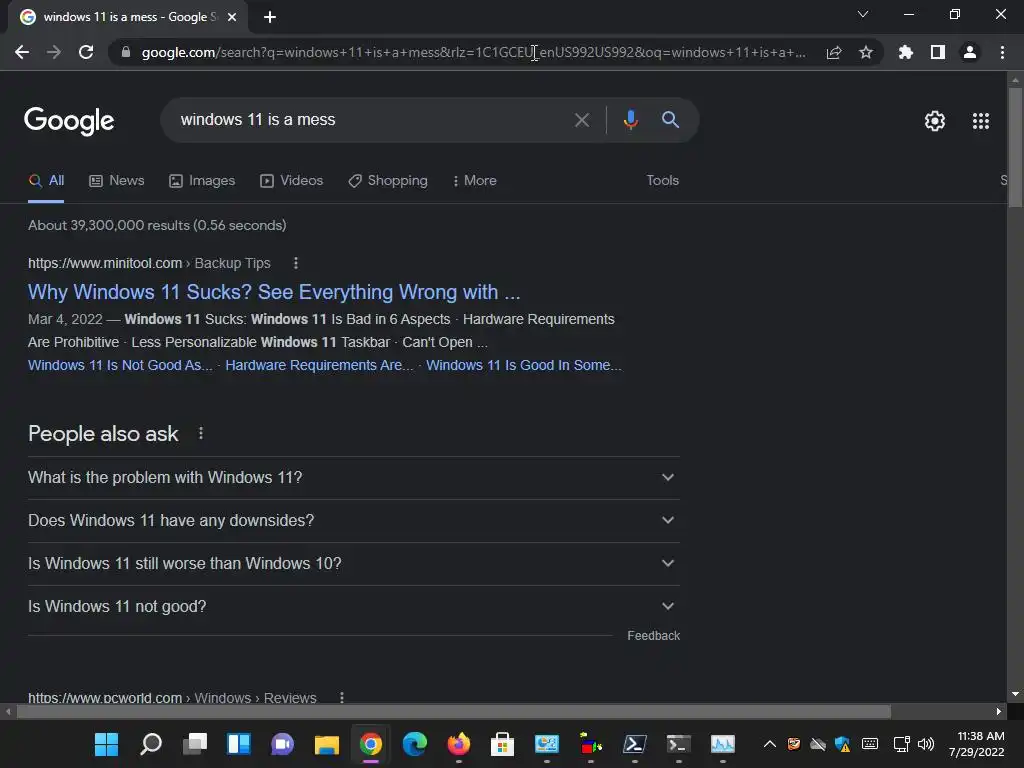The height and width of the screenshot is (768, 1024).
Task: View site information lock icon
Action: pos(126,52)
